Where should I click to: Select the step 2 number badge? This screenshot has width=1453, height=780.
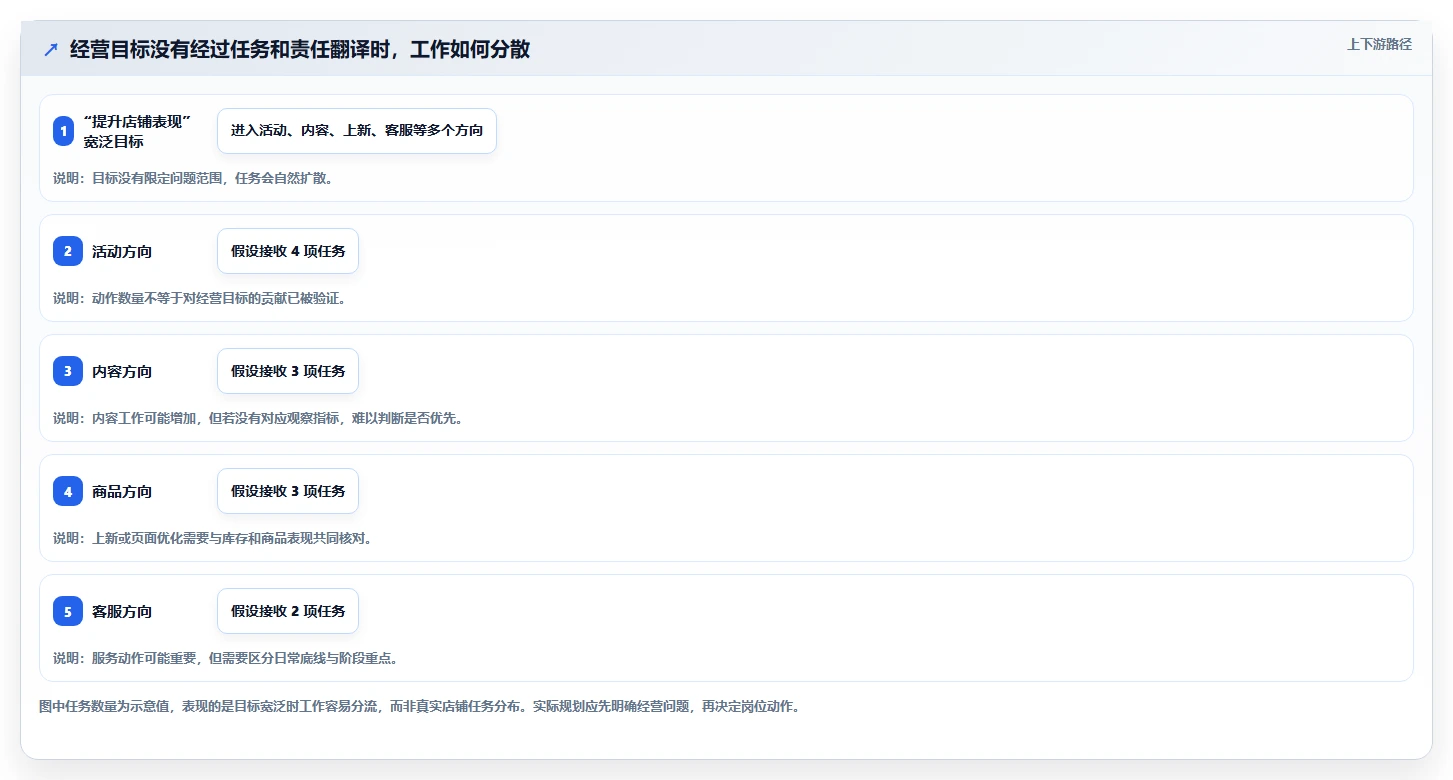coord(68,251)
